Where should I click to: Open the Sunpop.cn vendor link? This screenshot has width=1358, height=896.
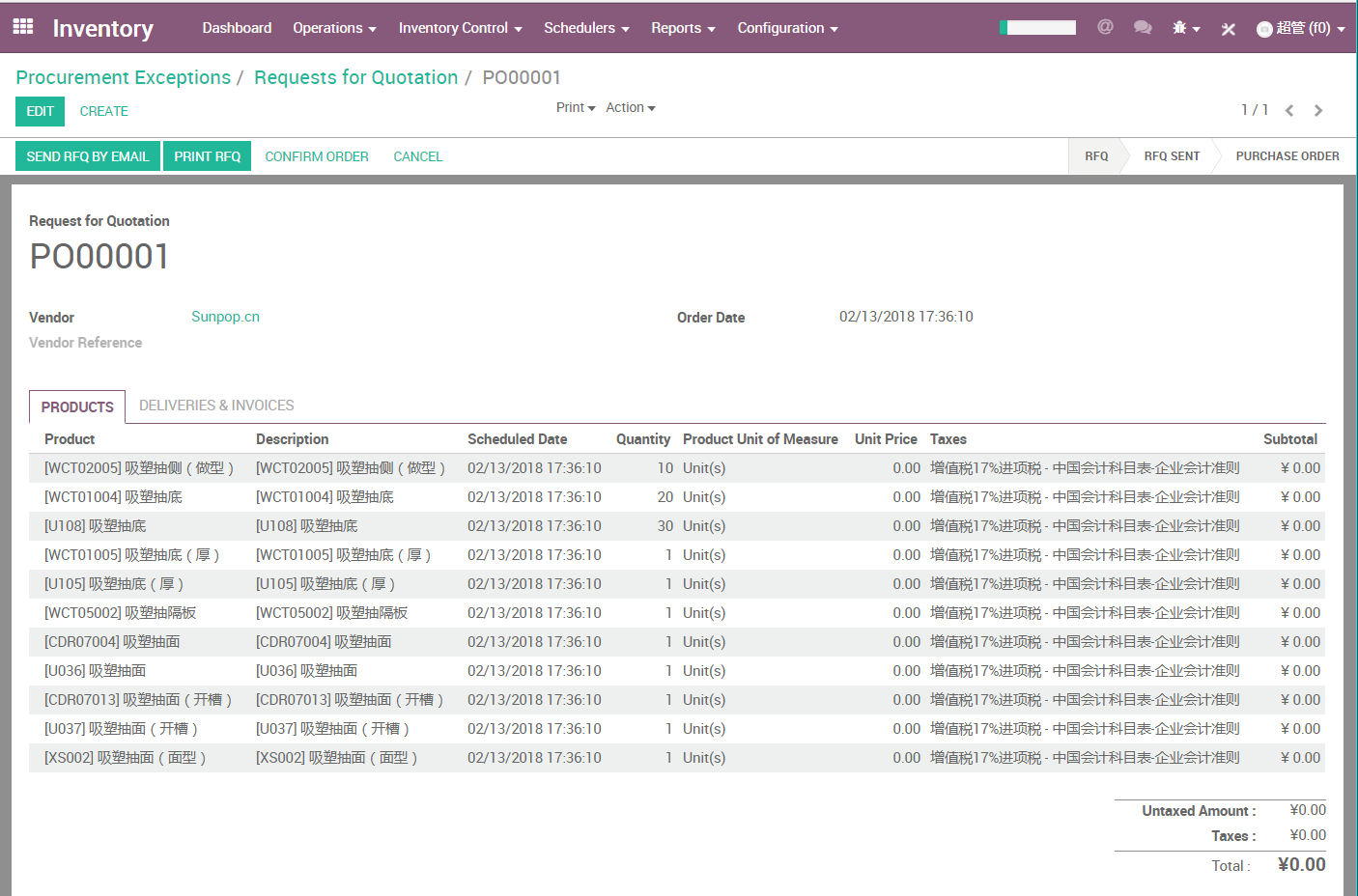pos(225,317)
